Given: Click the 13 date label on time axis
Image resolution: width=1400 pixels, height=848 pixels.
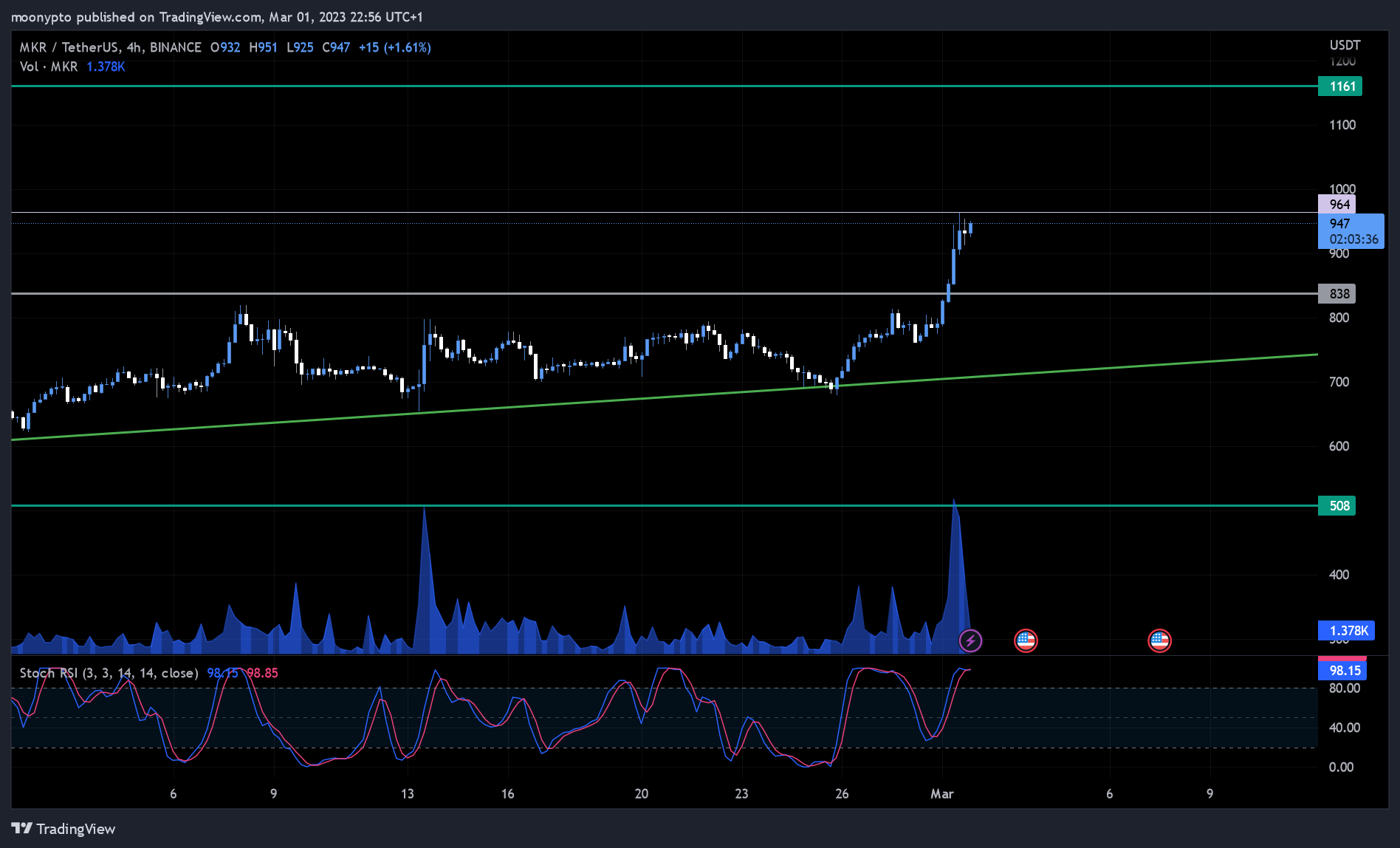Looking at the screenshot, I should [408, 794].
